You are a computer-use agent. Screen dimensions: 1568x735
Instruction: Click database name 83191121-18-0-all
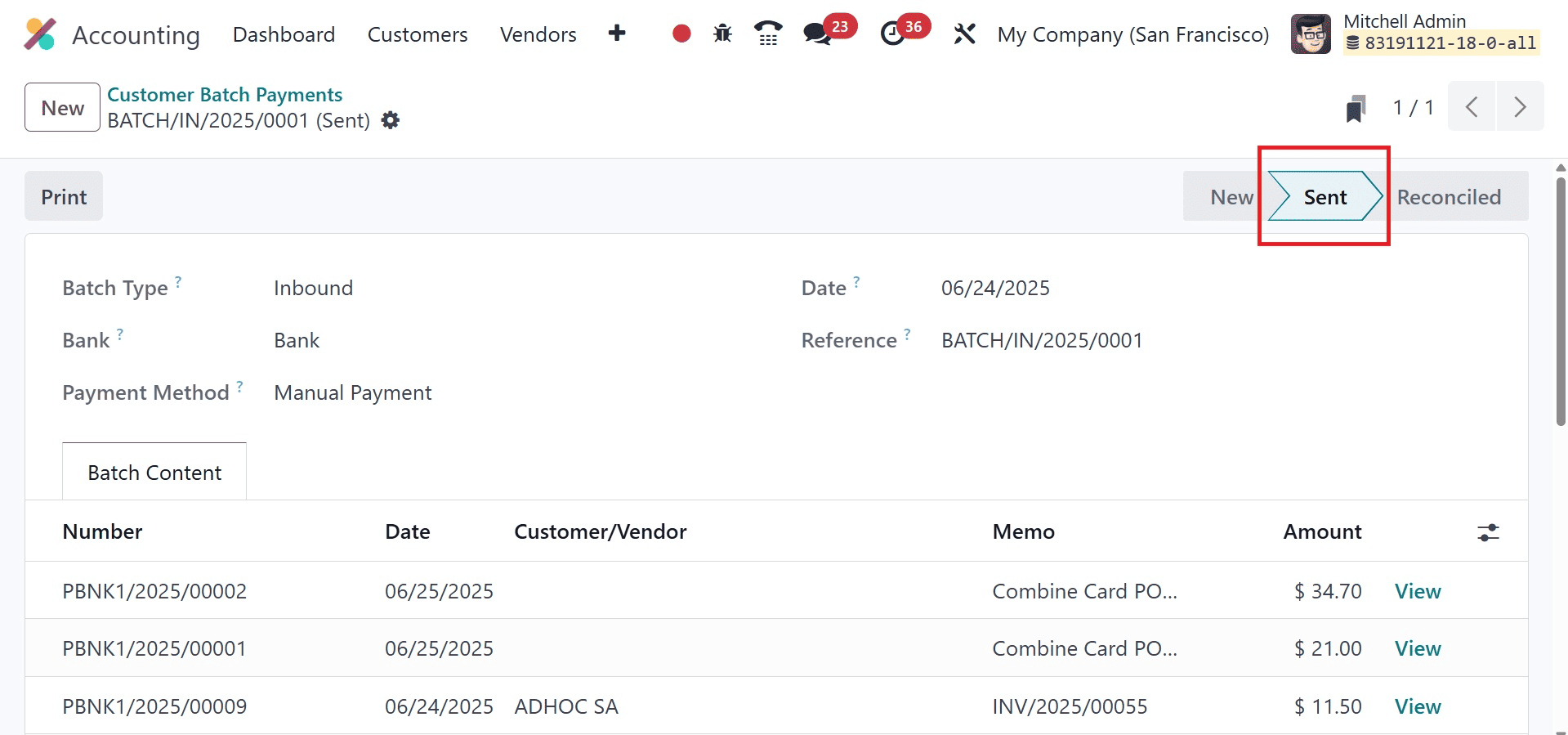(x=1442, y=43)
